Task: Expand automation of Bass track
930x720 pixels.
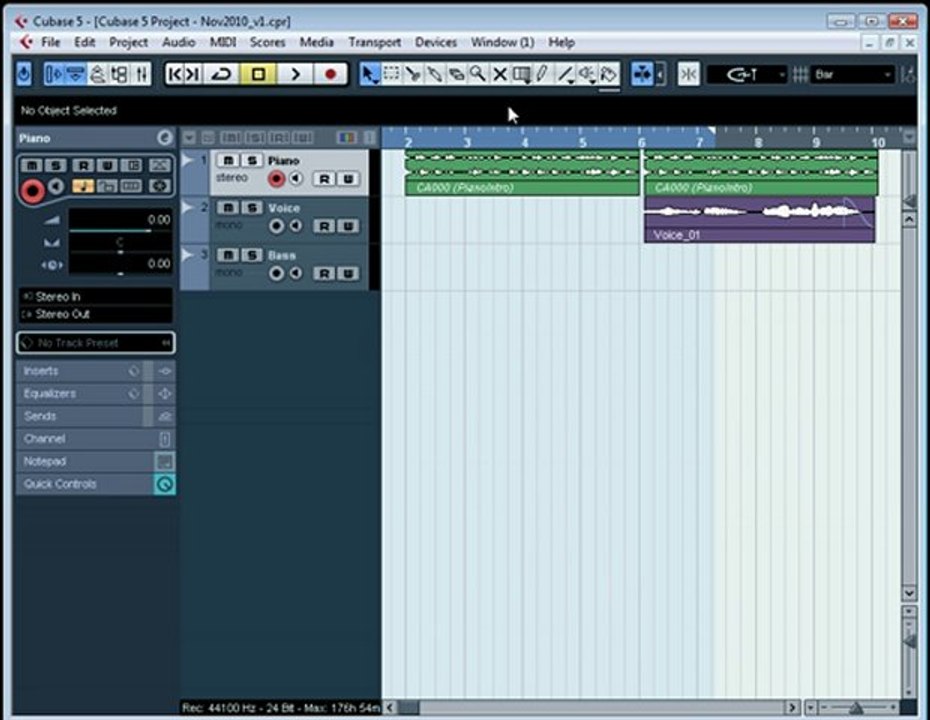Action: [x=187, y=254]
